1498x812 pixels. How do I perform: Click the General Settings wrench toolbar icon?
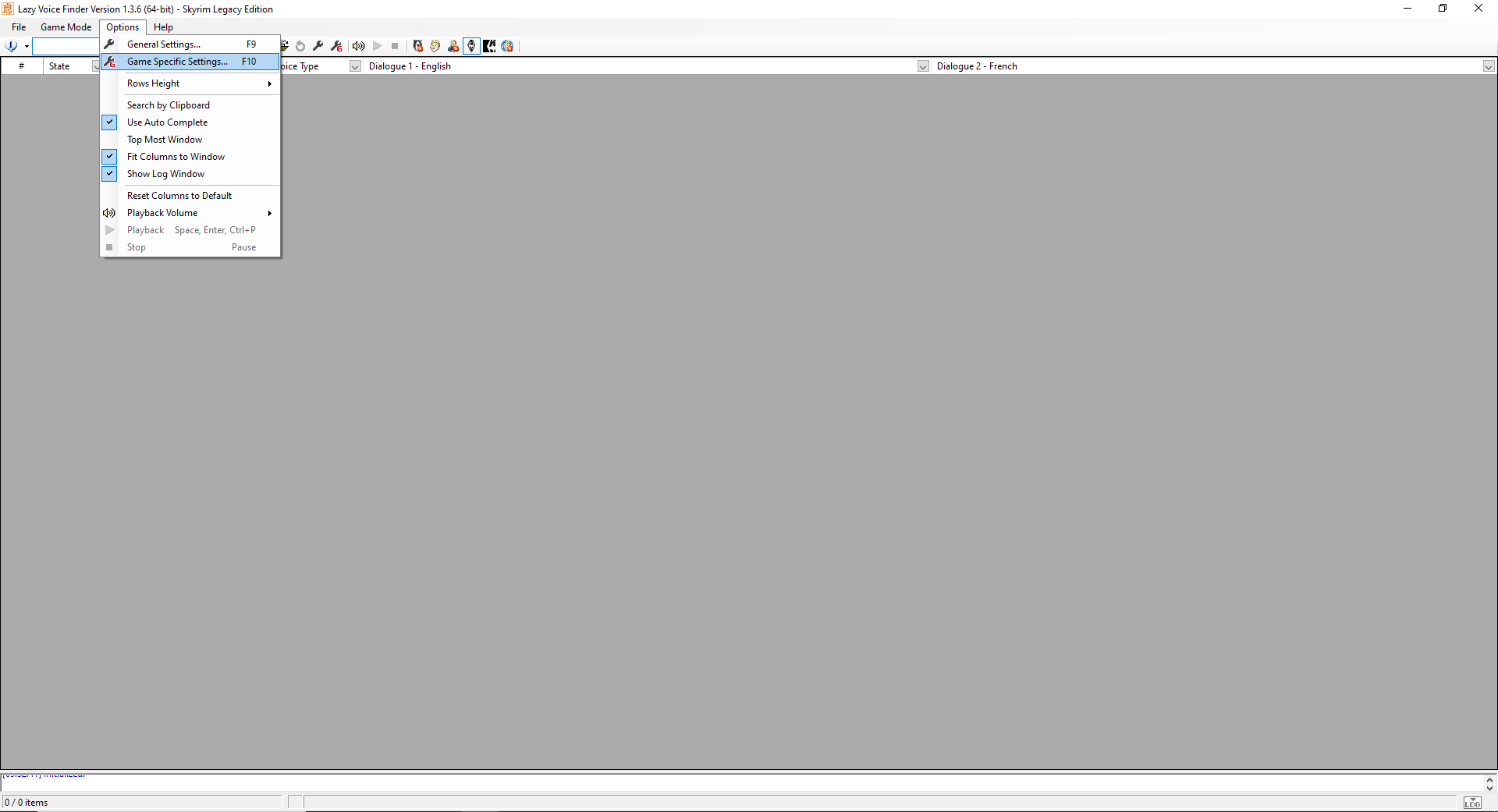click(x=318, y=46)
